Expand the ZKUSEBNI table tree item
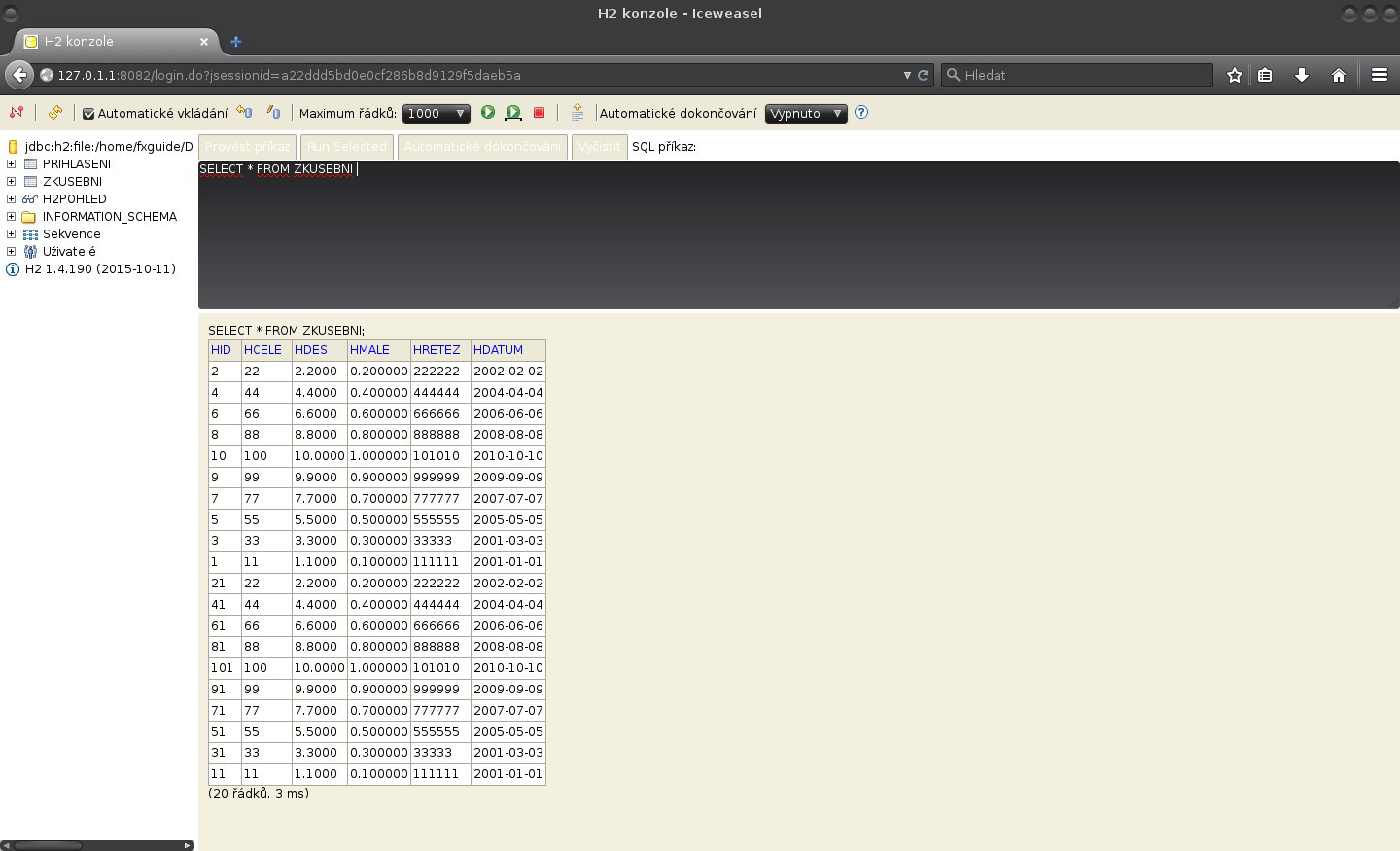 coord(10,181)
